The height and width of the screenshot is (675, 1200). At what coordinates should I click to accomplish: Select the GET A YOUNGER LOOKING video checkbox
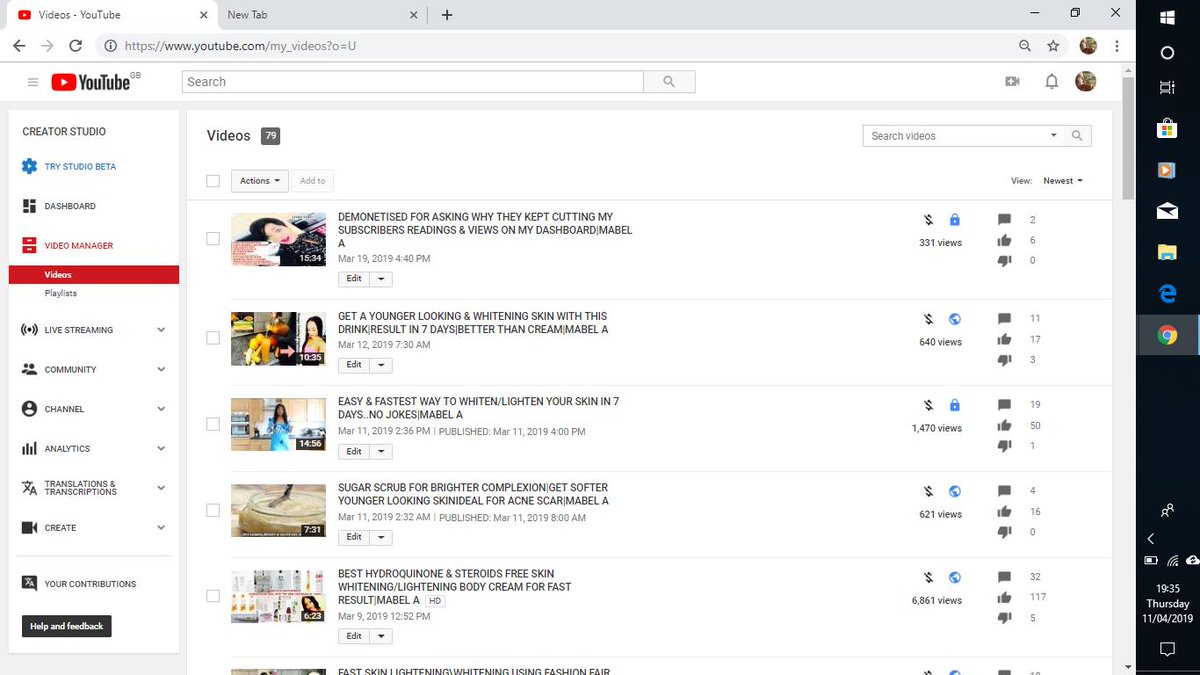pos(213,338)
